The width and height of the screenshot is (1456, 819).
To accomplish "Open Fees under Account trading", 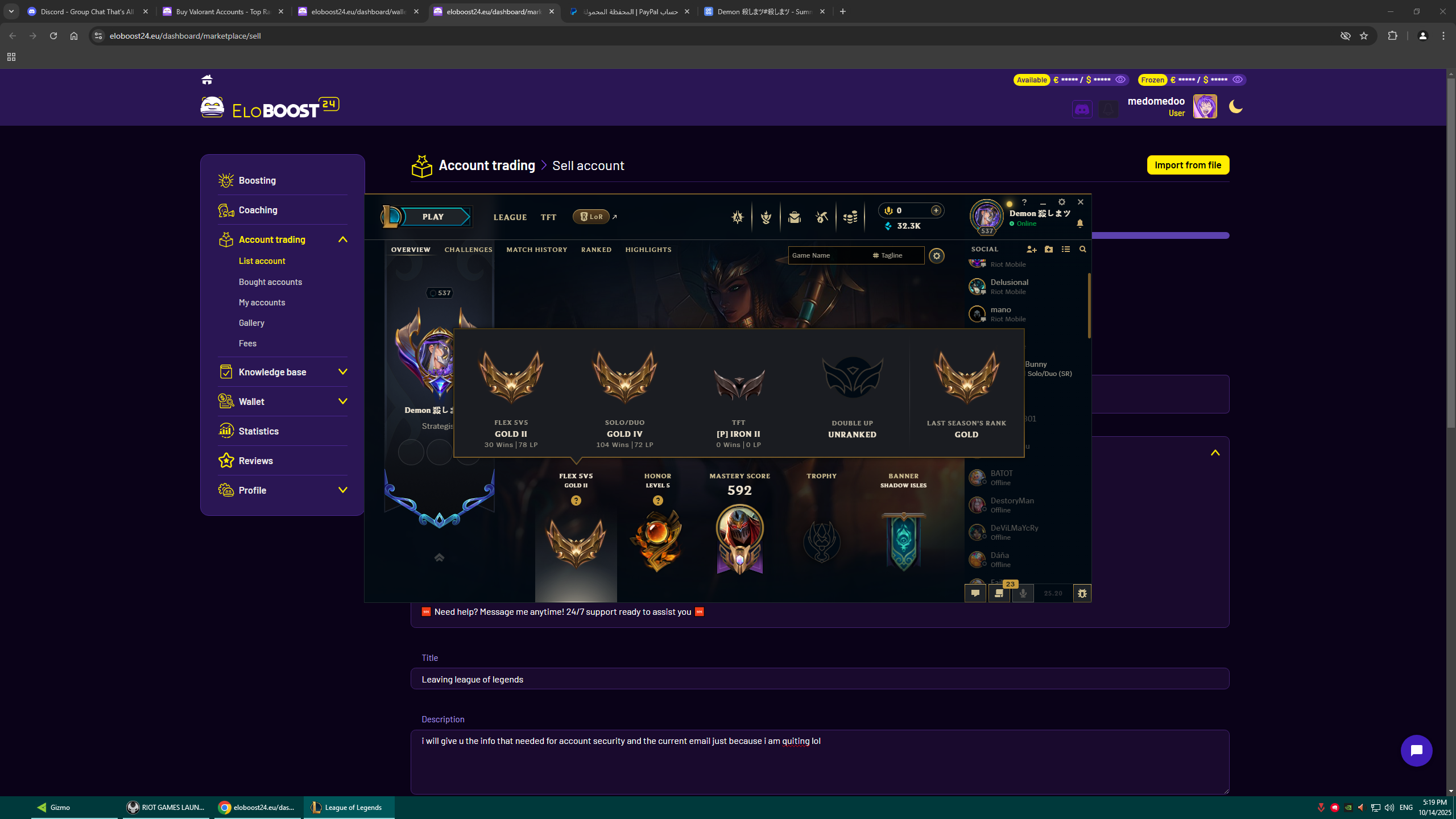I will 247,344.
